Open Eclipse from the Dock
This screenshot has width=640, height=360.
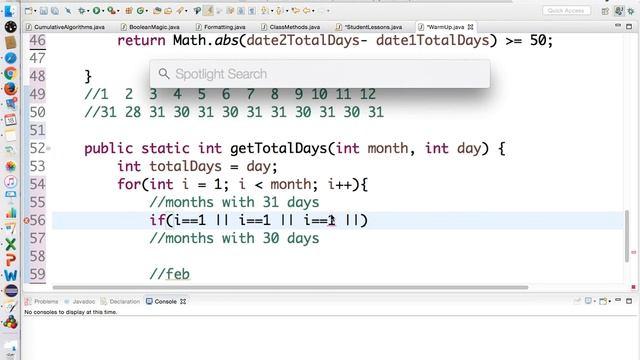[11, 291]
